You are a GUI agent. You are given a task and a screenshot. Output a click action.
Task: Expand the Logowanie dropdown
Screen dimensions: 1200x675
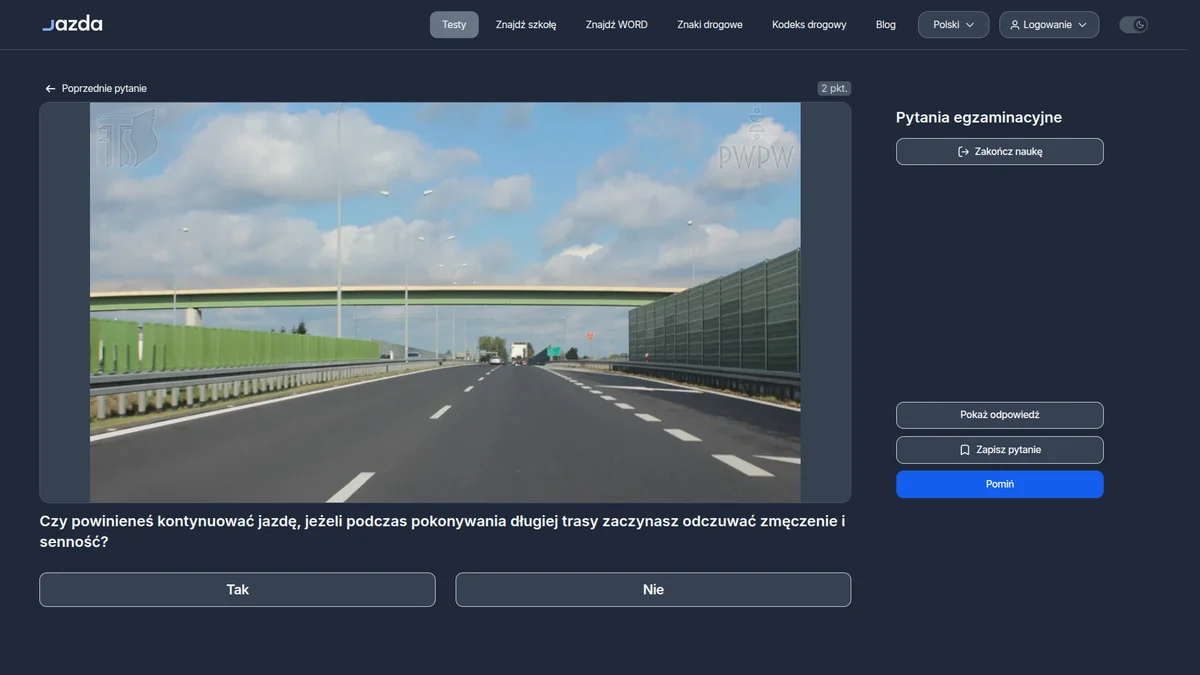pos(1049,25)
